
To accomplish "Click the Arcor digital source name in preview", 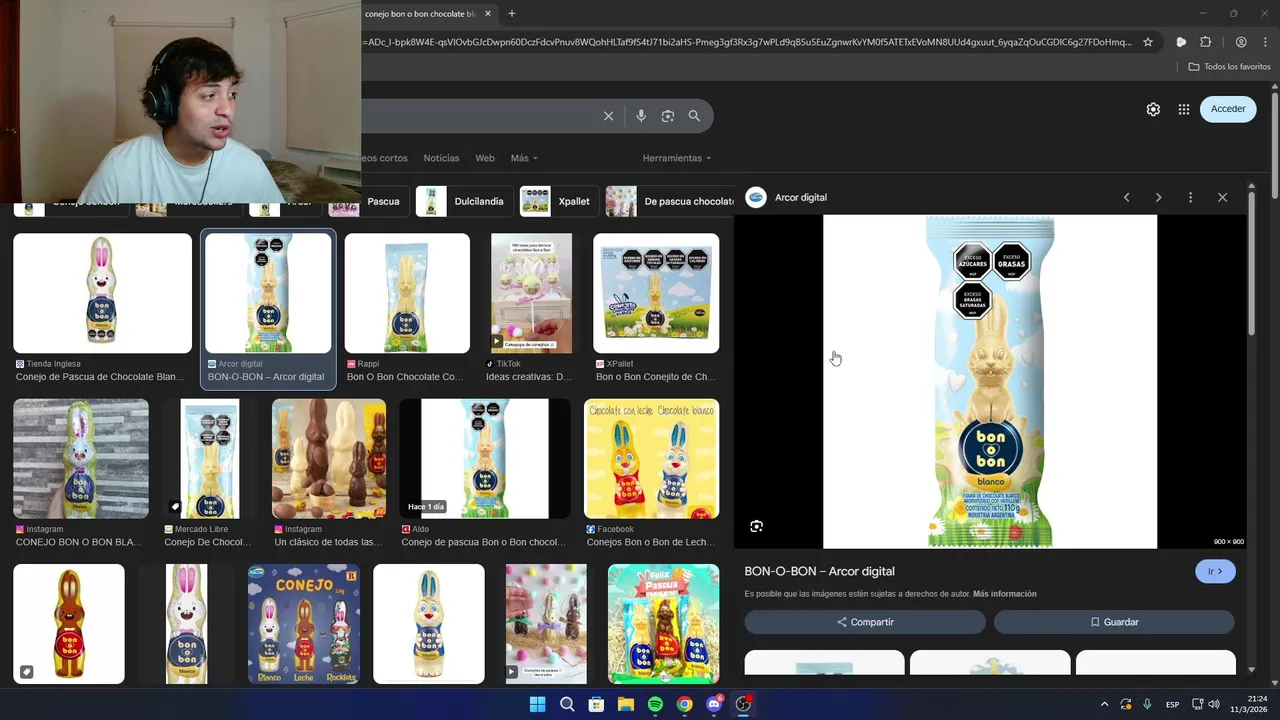I will [x=801, y=197].
